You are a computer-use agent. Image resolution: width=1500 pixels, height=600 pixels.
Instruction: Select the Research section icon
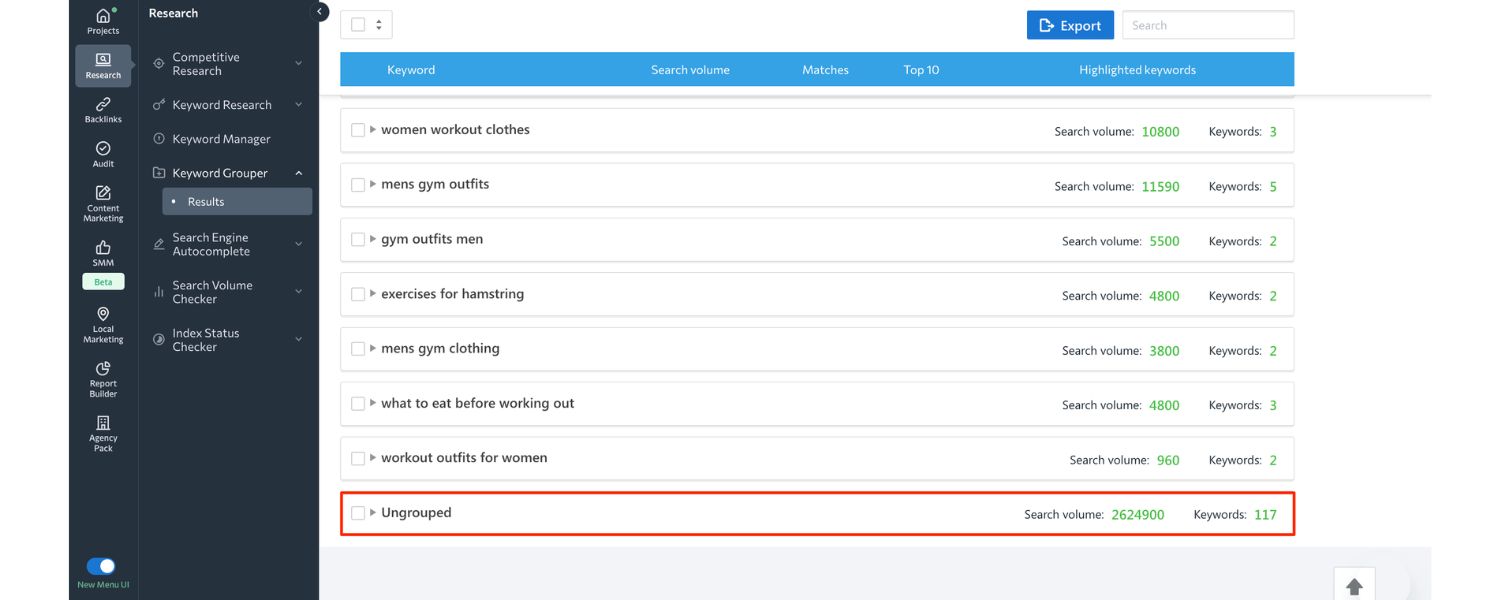(x=102, y=65)
